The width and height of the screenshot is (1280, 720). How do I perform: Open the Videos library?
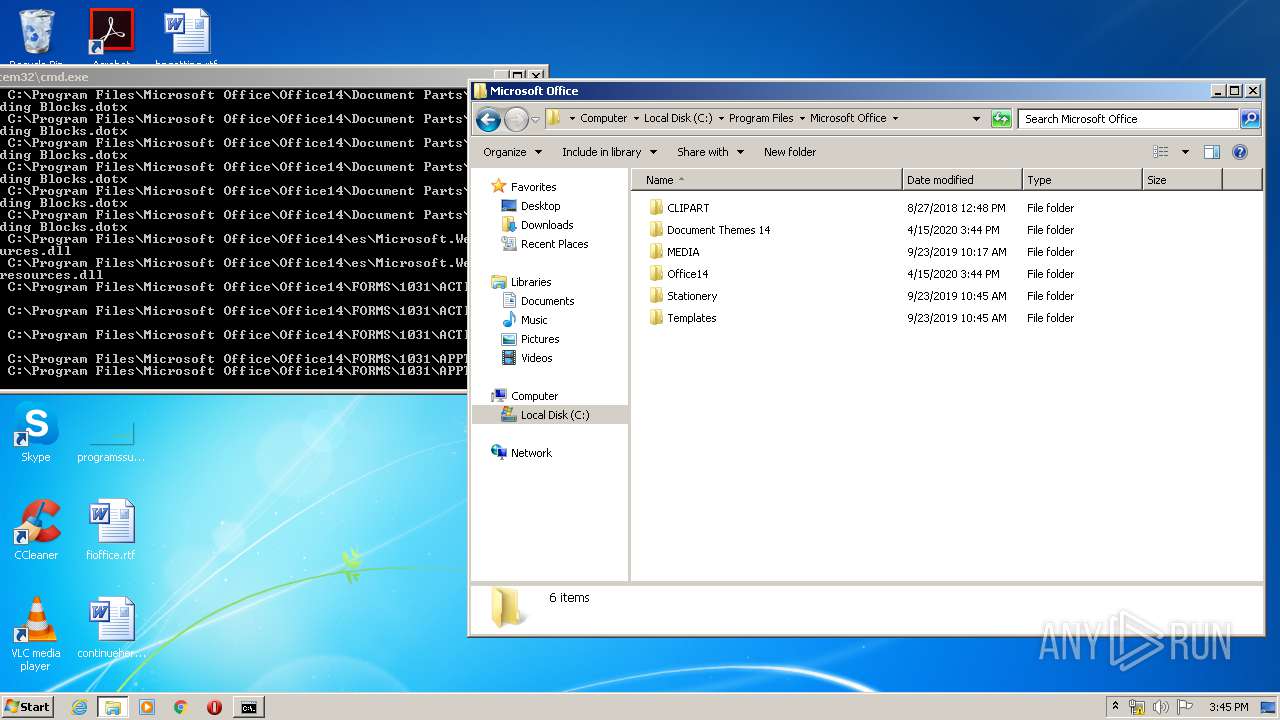click(536, 358)
